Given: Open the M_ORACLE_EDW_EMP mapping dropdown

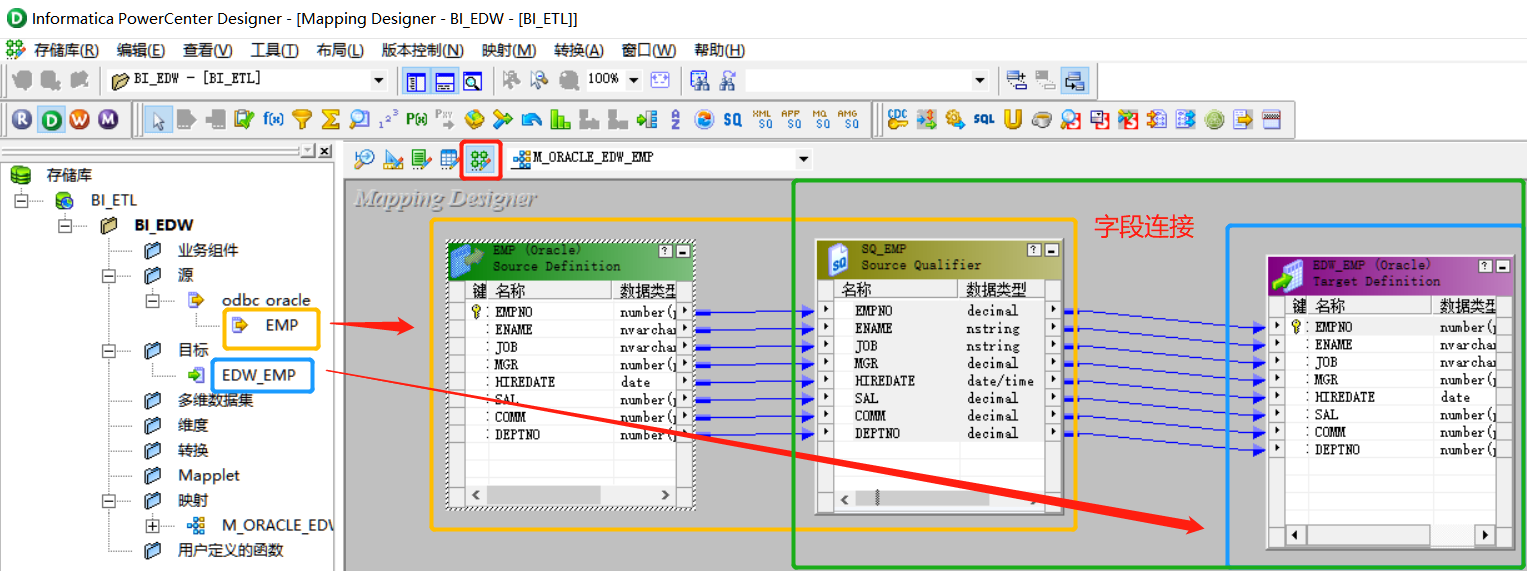Looking at the screenshot, I should click(x=803, y=159).
